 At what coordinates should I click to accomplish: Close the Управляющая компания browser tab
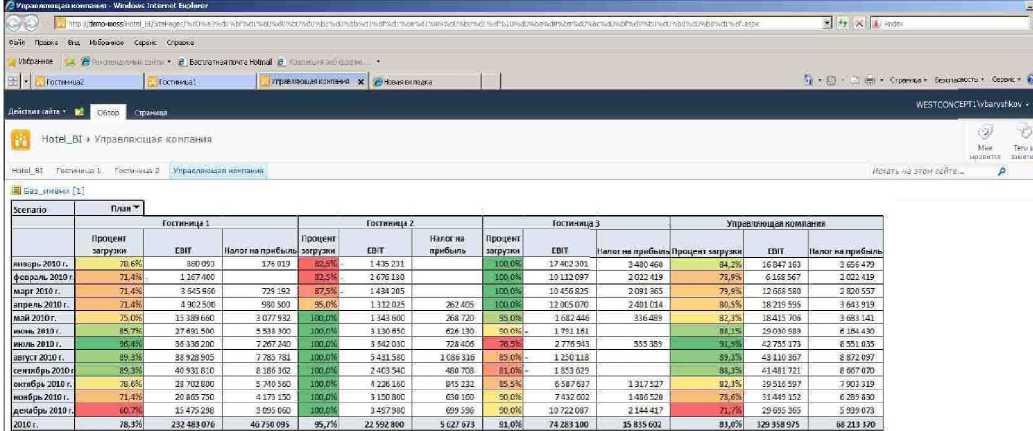(360, 82)
